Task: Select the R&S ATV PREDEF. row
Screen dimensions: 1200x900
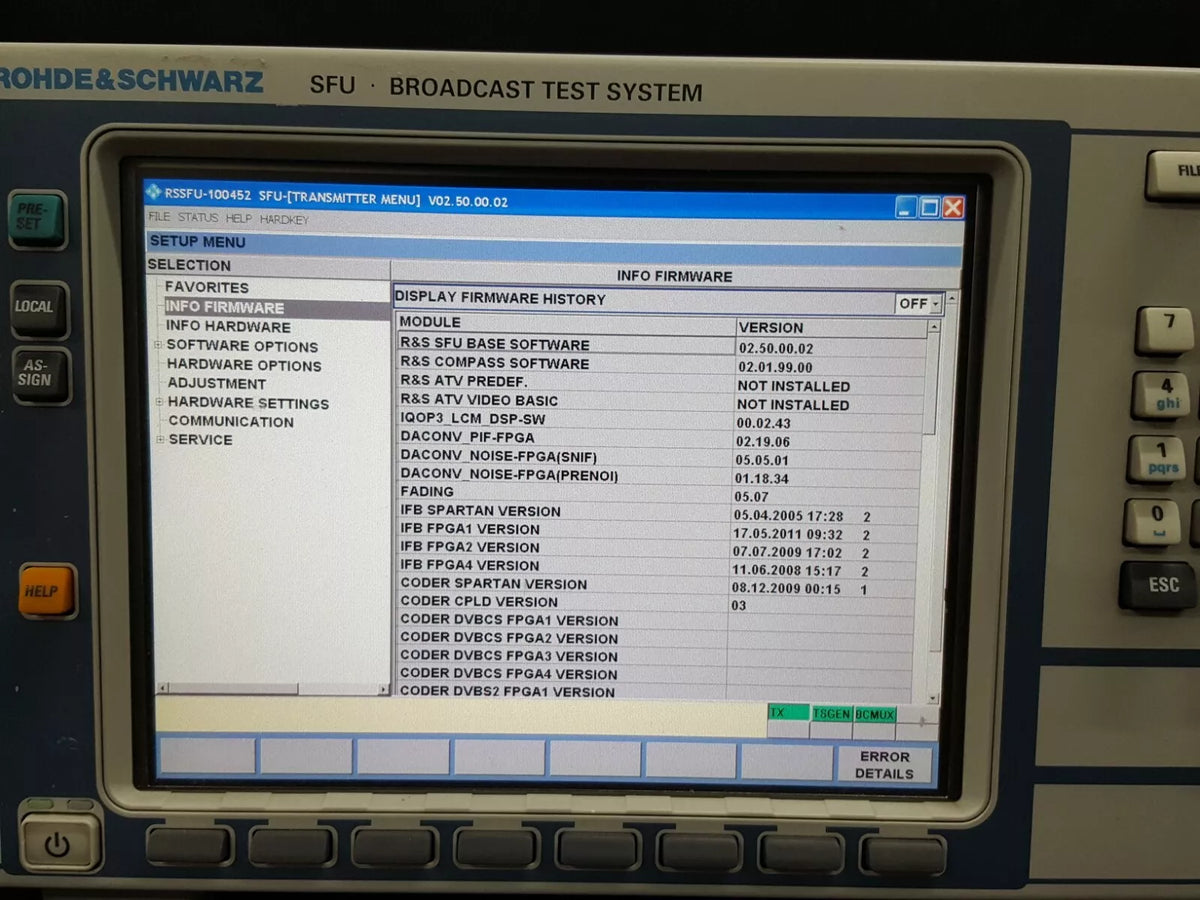Action: click(662, 382)
